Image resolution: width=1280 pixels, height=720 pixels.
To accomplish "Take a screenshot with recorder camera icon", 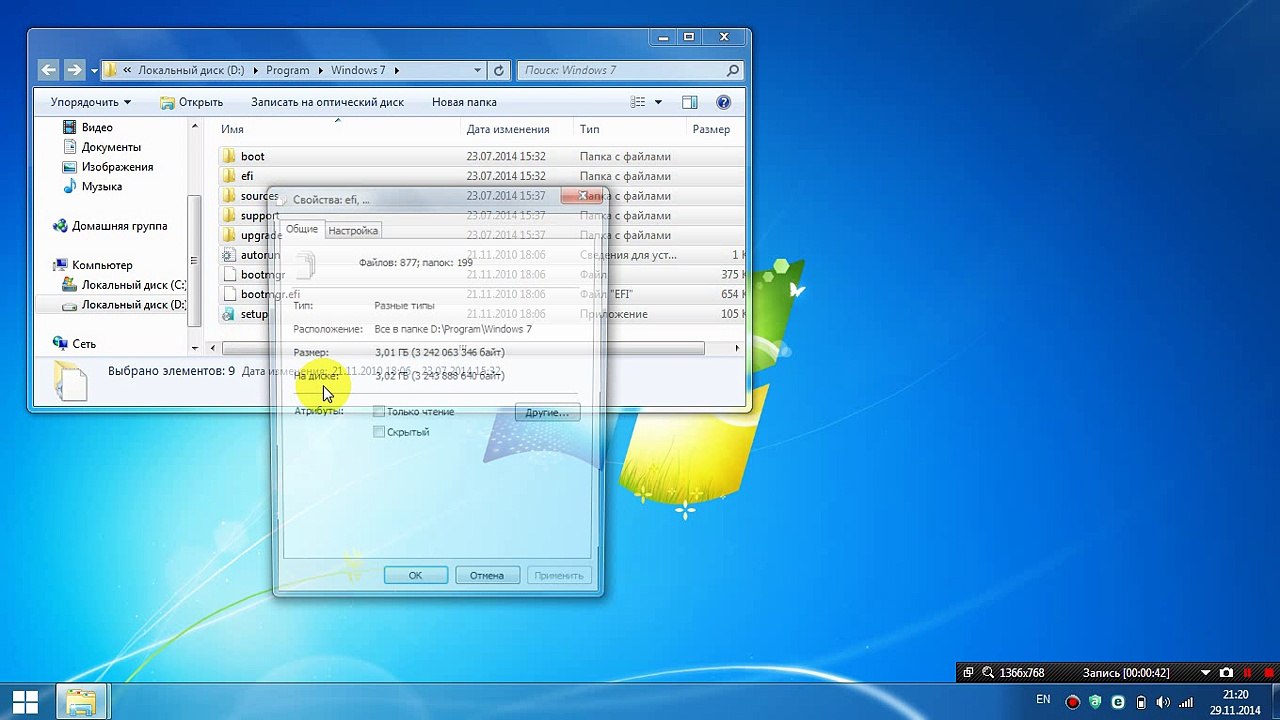I will [1226, 673].
